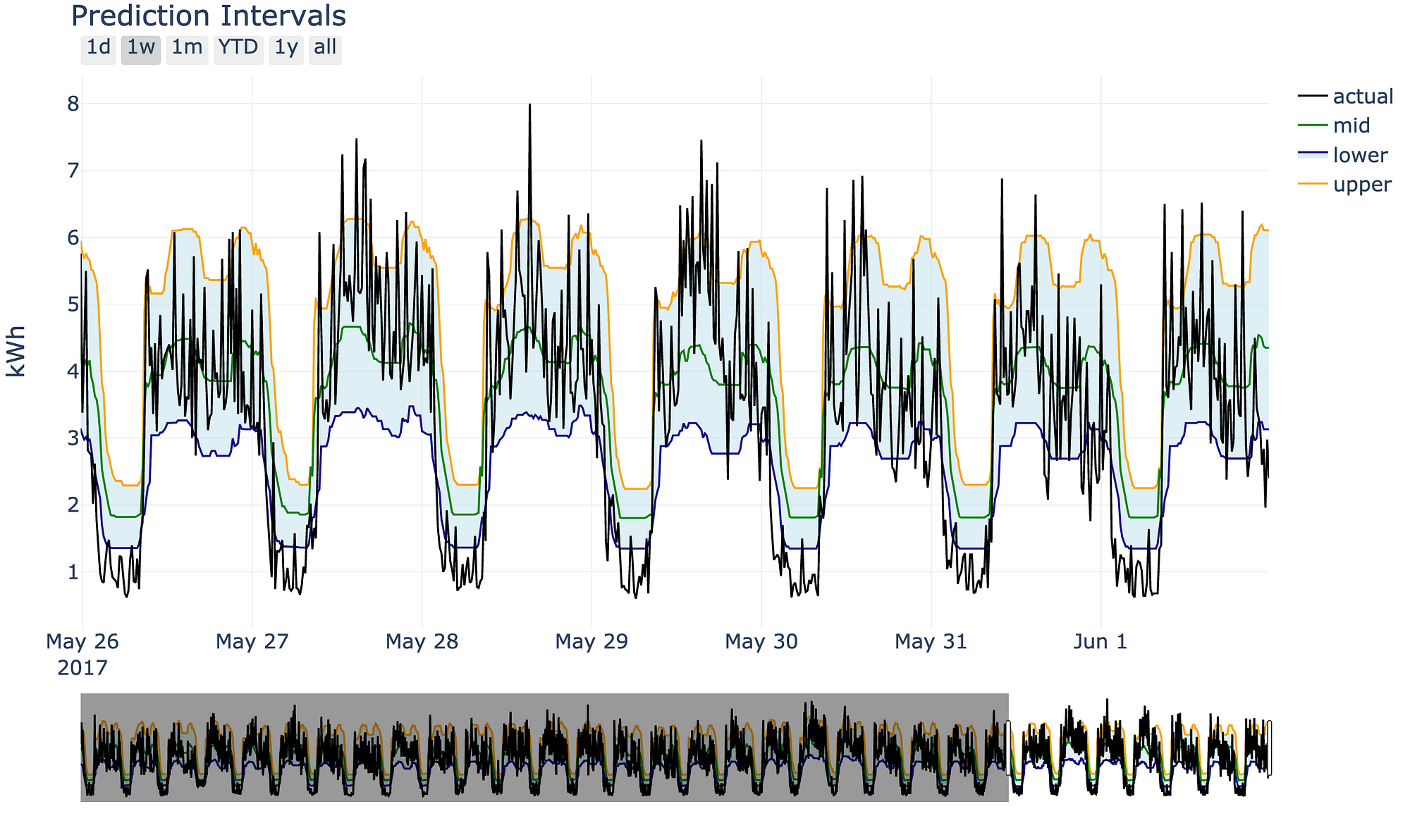Select the 1w range button
This screenshot has height=840, width=1410.
click(141, 49)
